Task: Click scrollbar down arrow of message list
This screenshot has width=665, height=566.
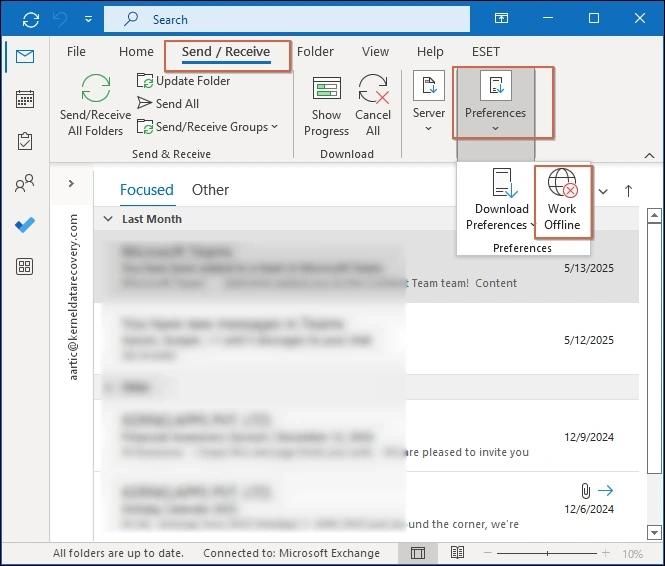Action: [x=654, y=533]
